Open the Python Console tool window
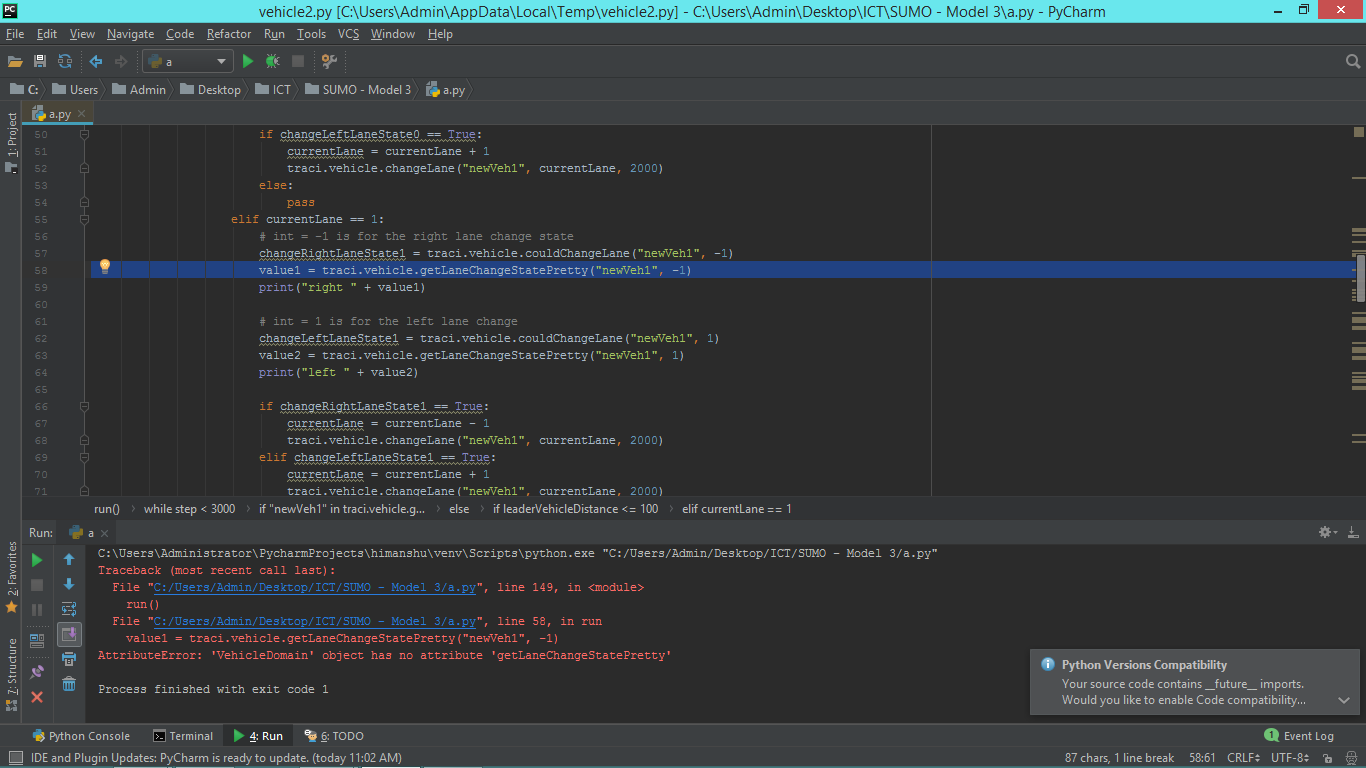This screenshot has width=1366, height=768. coord(80,736)
